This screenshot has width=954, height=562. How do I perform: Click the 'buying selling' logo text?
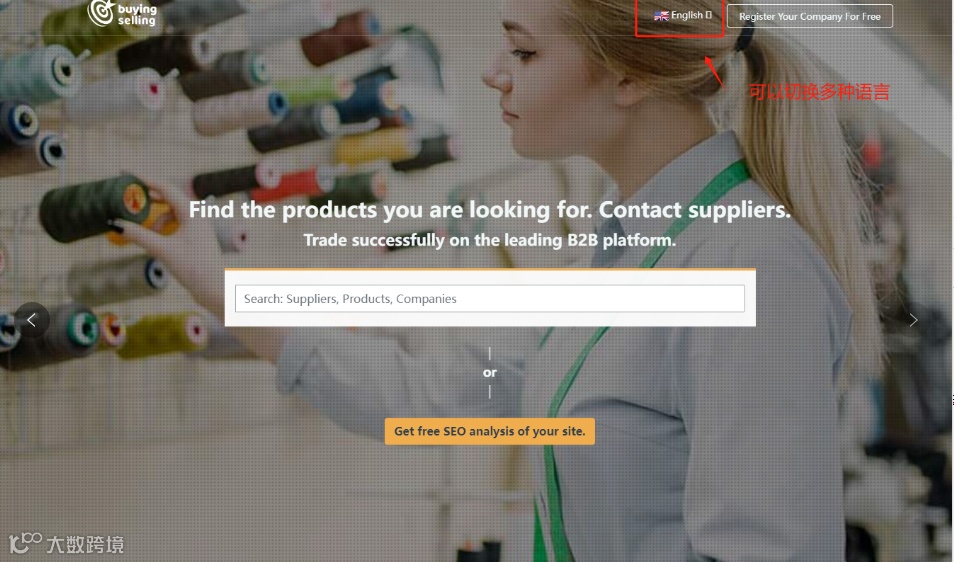coord(137,15)
